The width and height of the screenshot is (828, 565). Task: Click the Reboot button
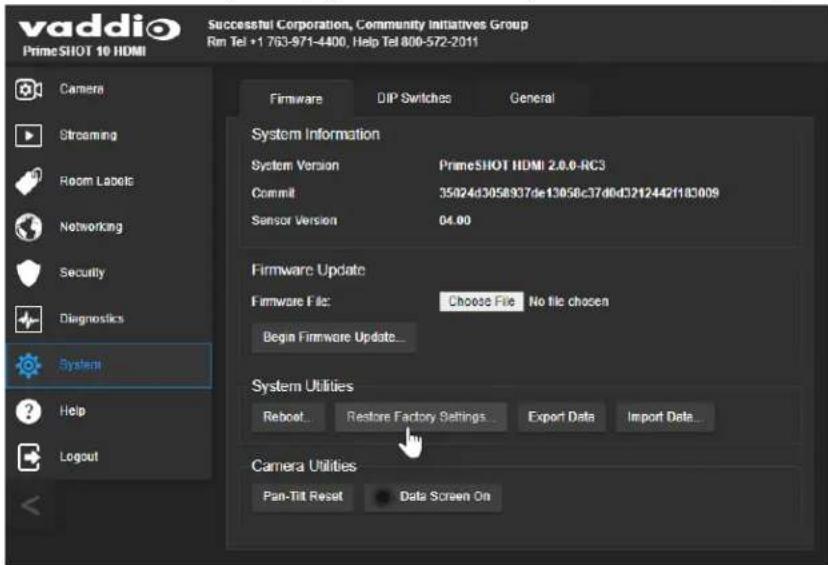[287, 417]
